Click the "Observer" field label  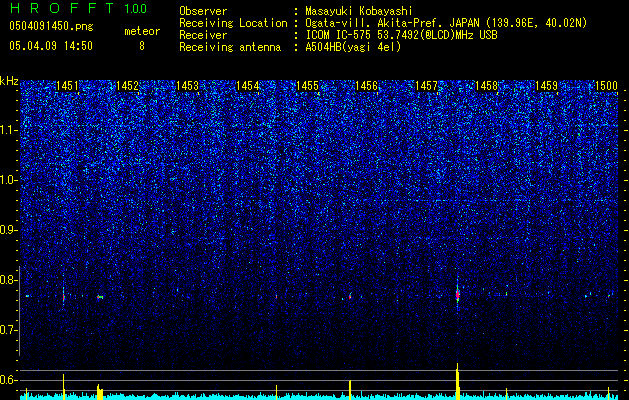coord(203,11)
